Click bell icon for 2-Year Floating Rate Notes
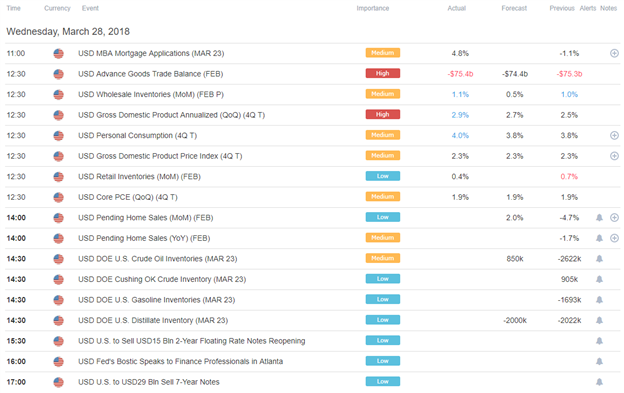 [599, 341]
